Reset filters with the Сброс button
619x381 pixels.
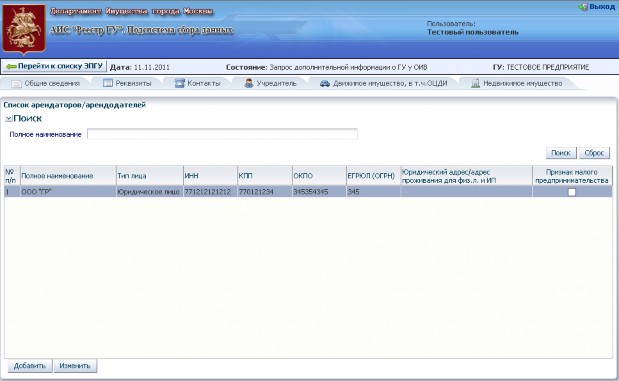pyautogui.click(x=594, y=153)
